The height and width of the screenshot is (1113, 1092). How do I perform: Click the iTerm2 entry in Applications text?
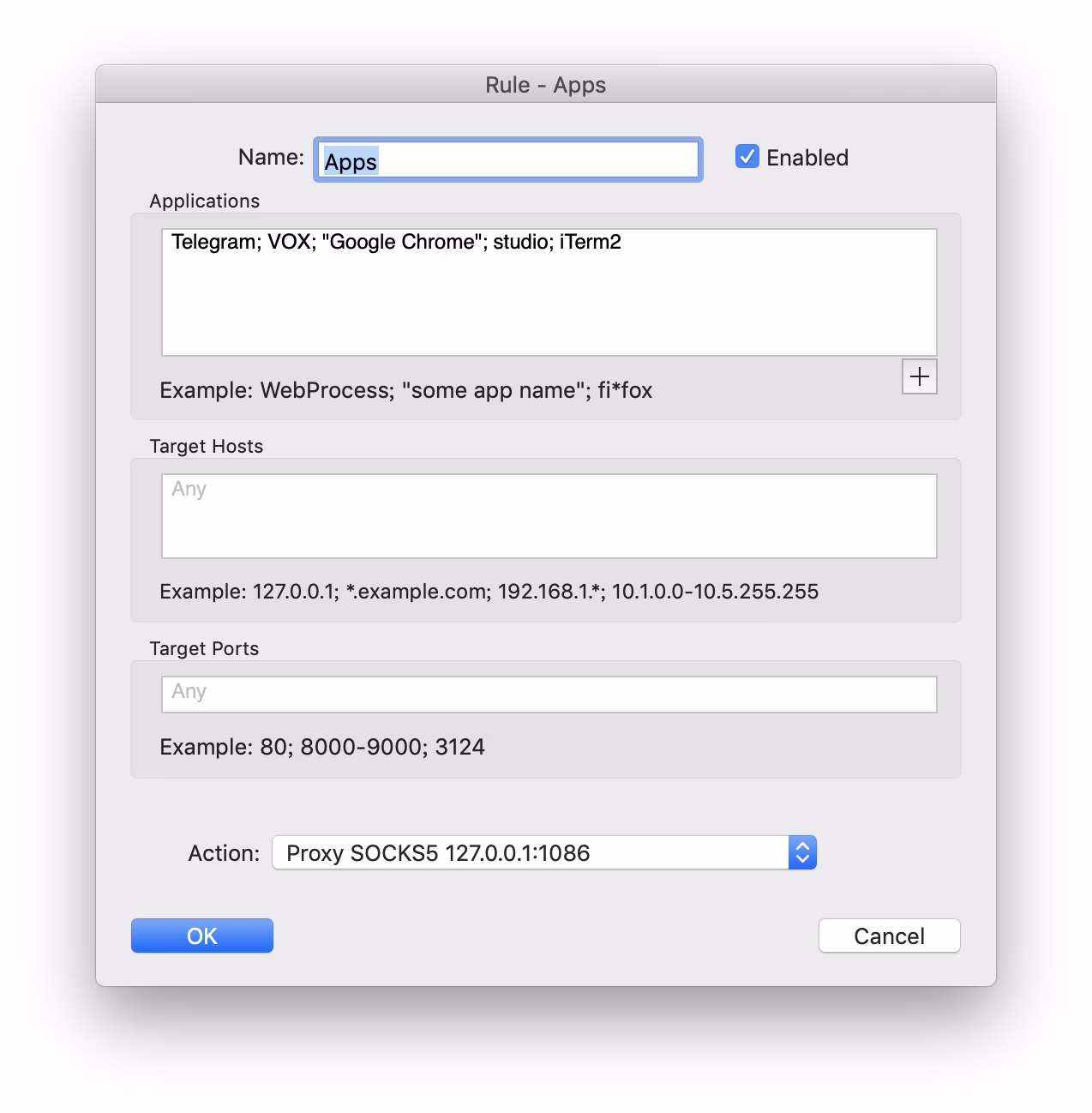[590, 242]
